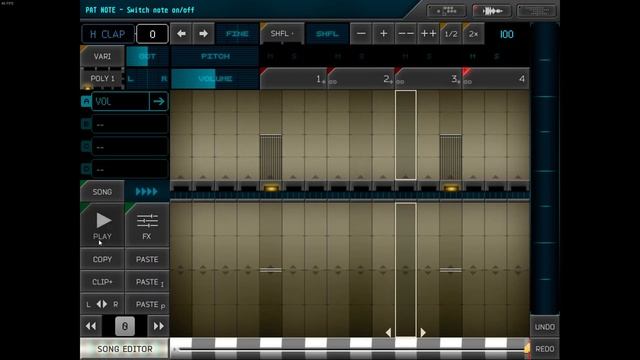The height and width of the screenshot is (360, 640).
Task: Click the PASTE P button
Action: [147, 304]
